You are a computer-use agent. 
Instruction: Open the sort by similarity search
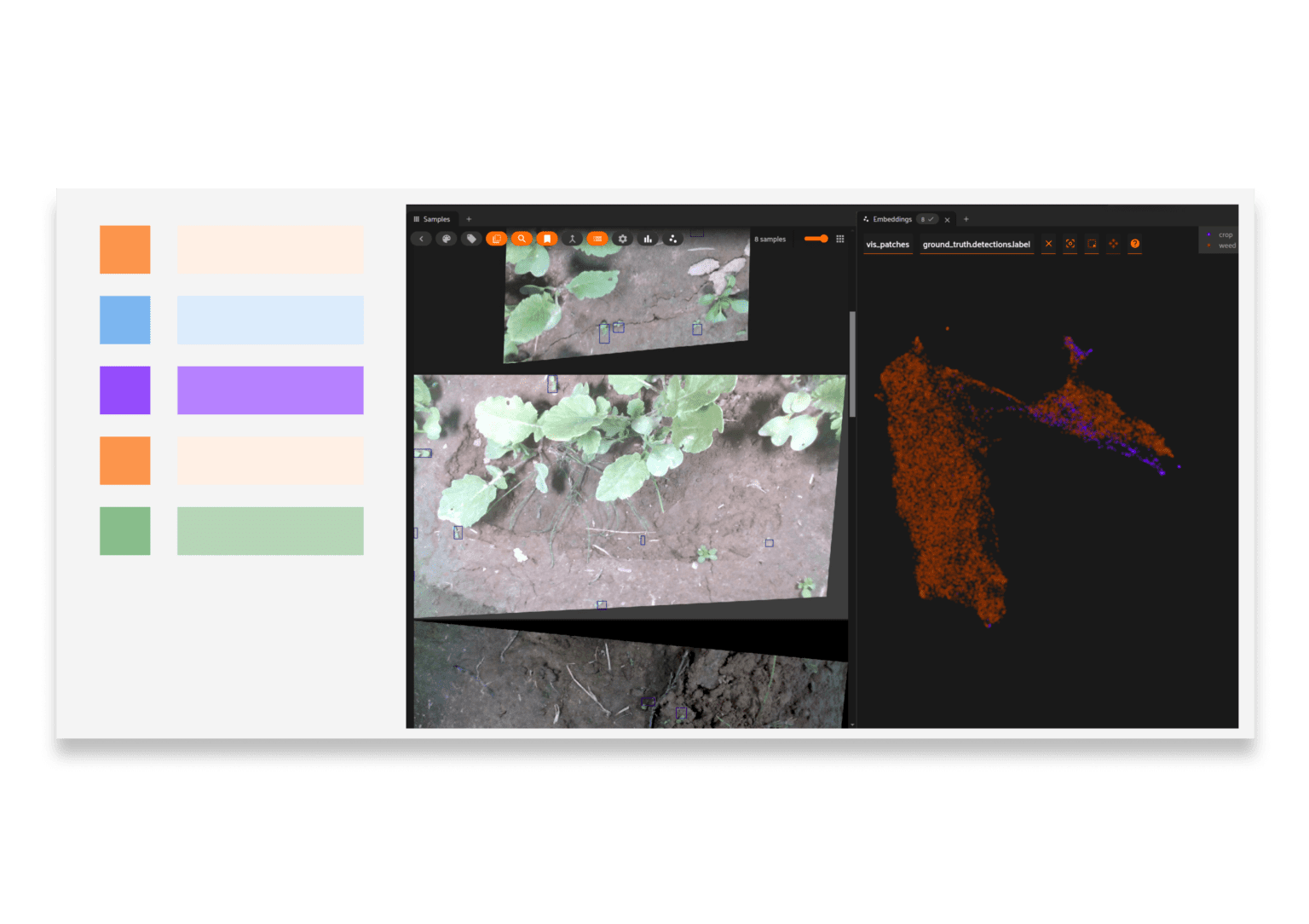522,239
